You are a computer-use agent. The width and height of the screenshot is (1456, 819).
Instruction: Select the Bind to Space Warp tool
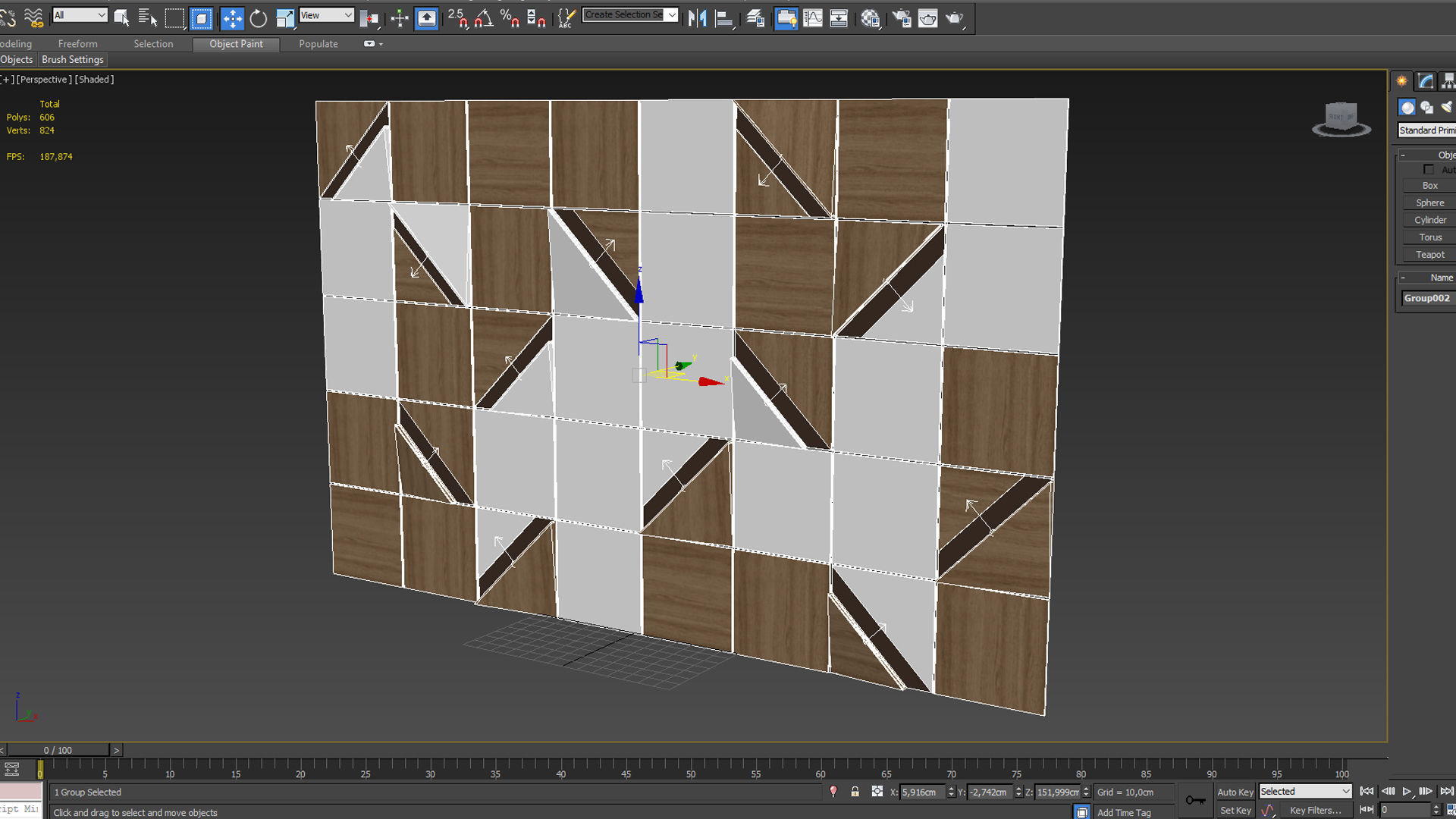coord(33,17)
